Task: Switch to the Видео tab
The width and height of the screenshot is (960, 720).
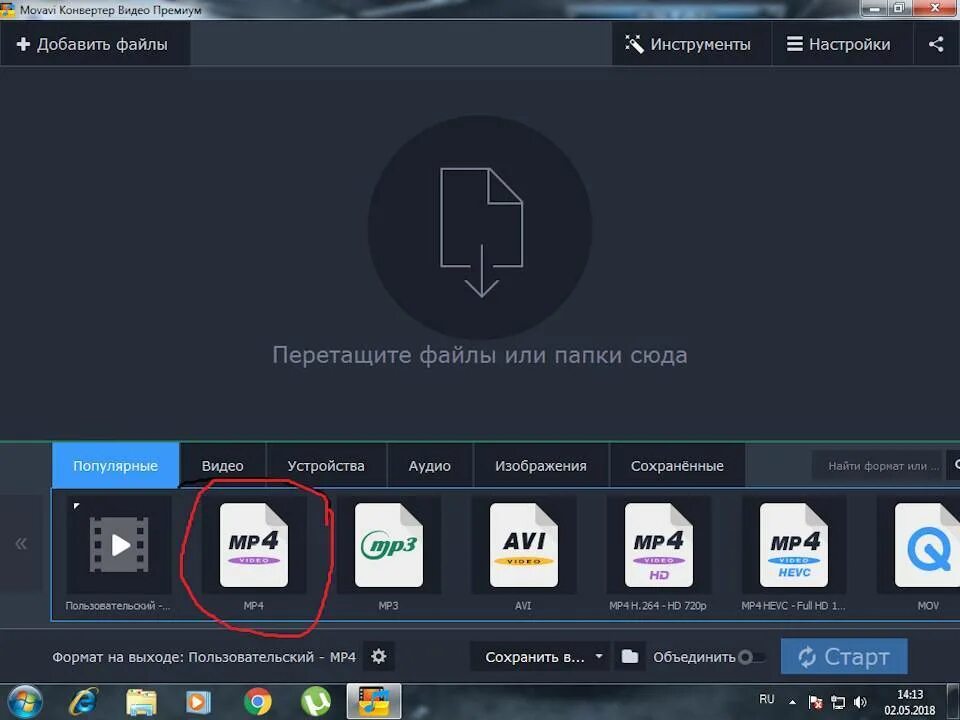Action: pyautogui.click(x=223, y=466)
